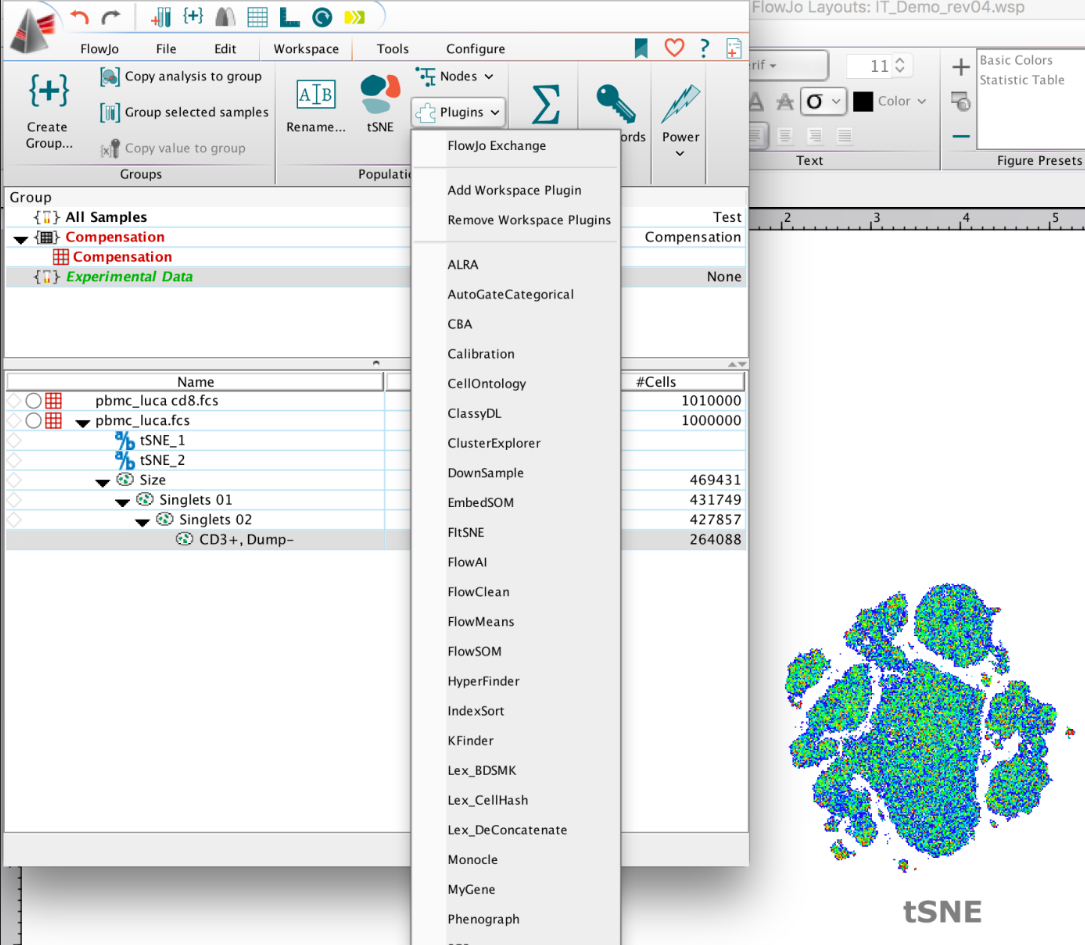
Task: Collapse the Singlets 01 gate node
Action: [122, 502]
